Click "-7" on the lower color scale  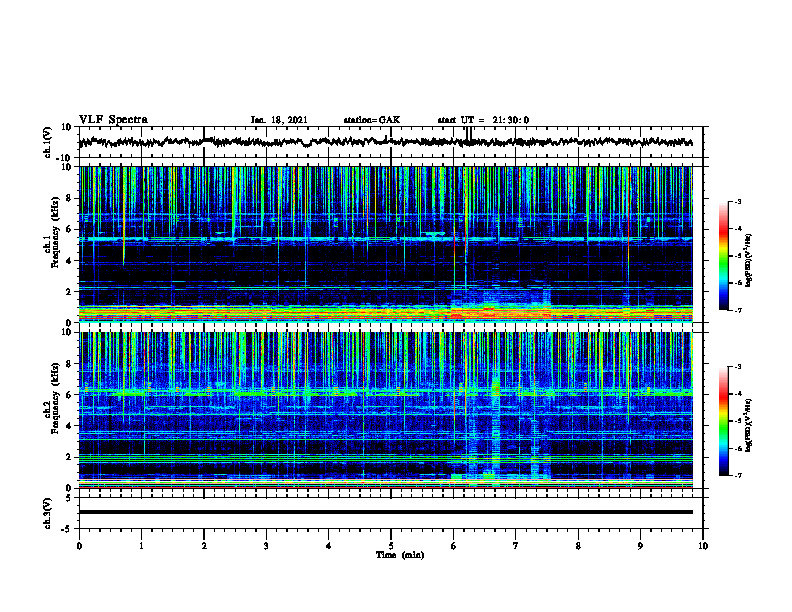[x=737, y=476]
